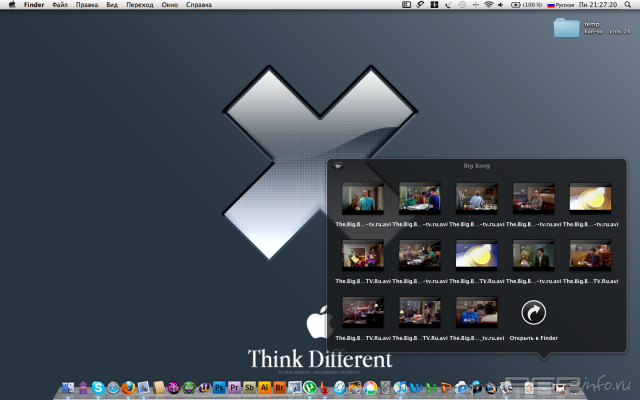Open the Переход menu
640x400 pixels.
[x=140, y=5]
